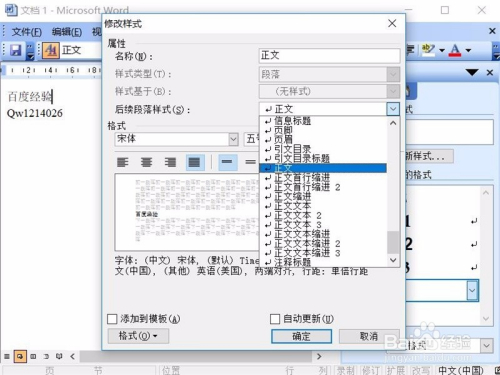Select highlighted 正文 in the style list
The height and width of the screenshot is (375, 500).
(x=323, y=168)
